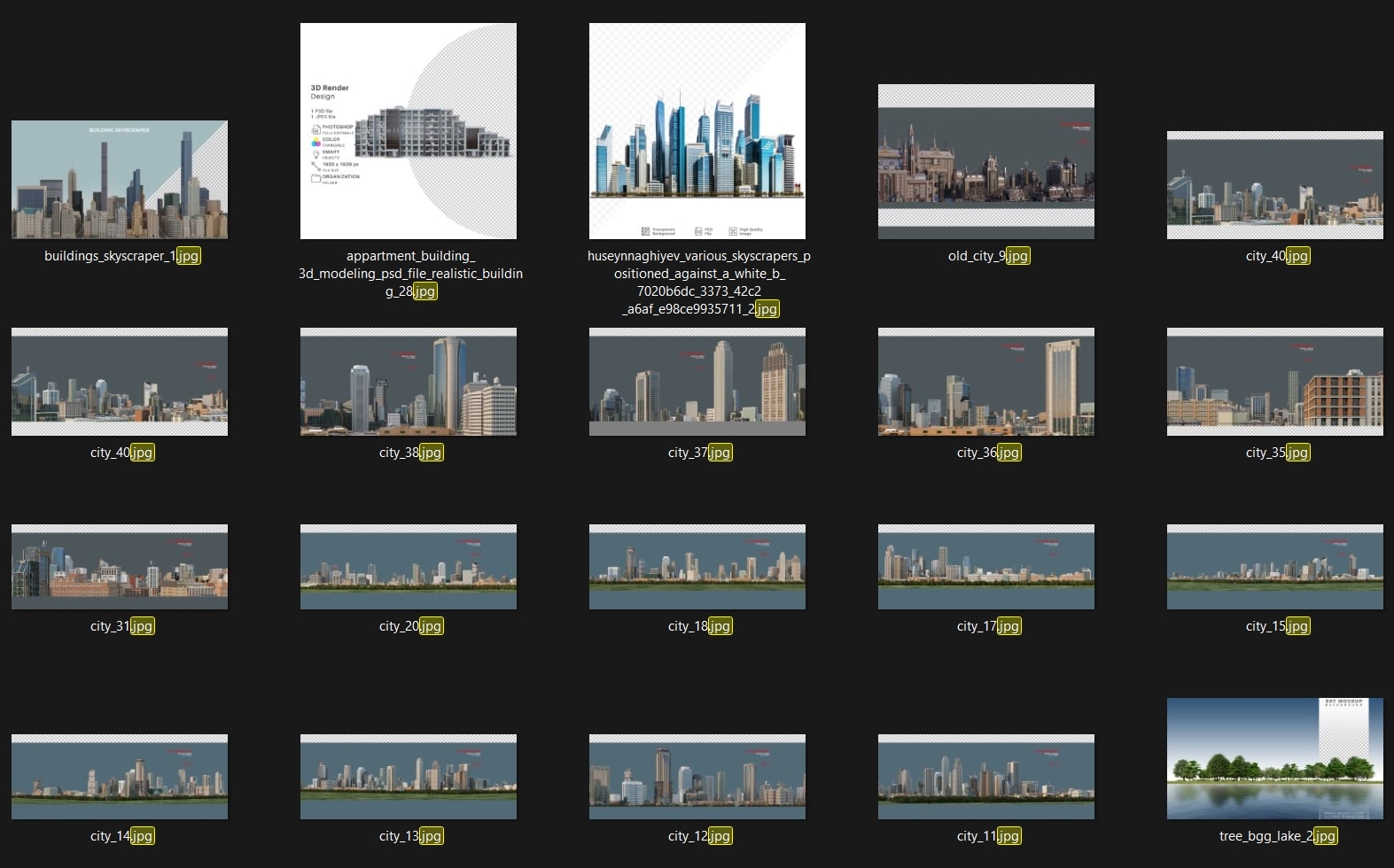Click the appartment_building 3D render thumbnail image
Viewport: 1394px width, 868px height.
[x=409, y=131]
